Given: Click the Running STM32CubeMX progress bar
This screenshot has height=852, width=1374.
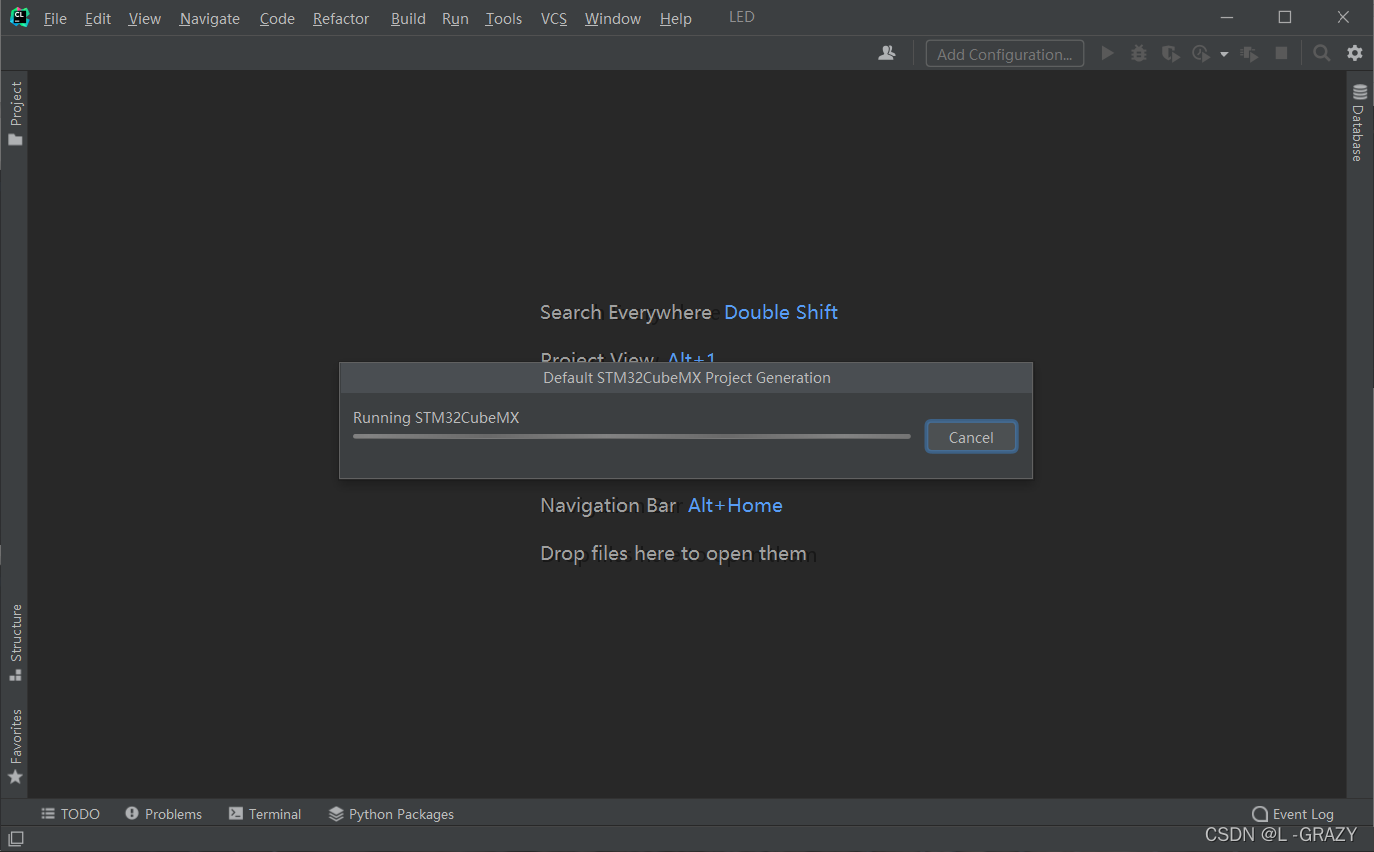Looking at the screenshot, I should tap(632, 436).
